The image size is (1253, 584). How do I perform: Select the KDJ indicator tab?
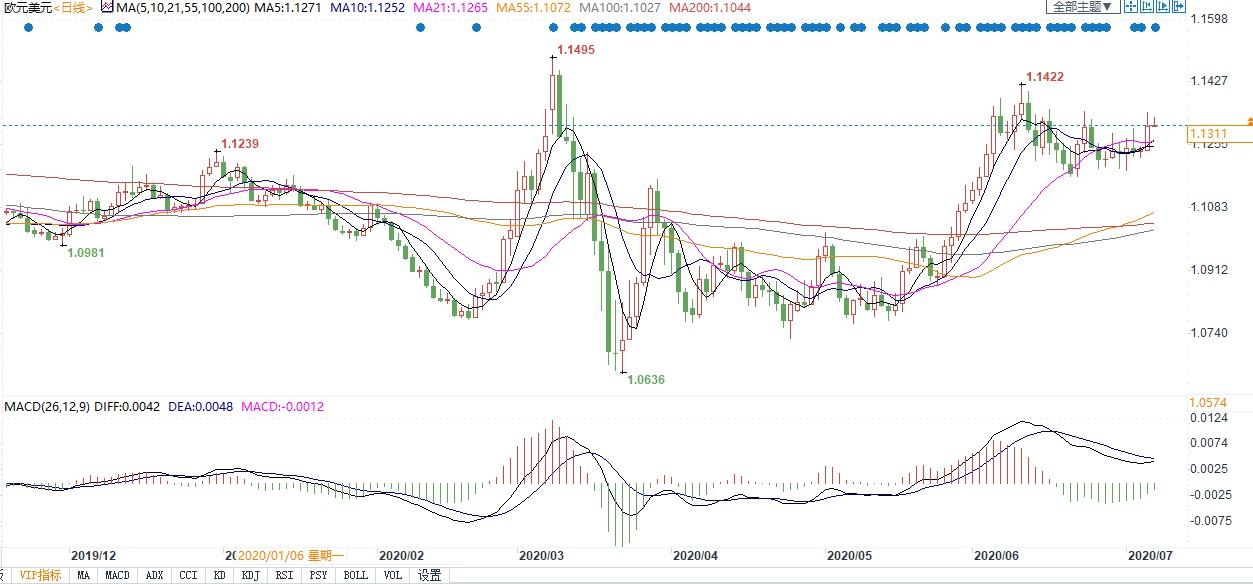click(250, 575)
